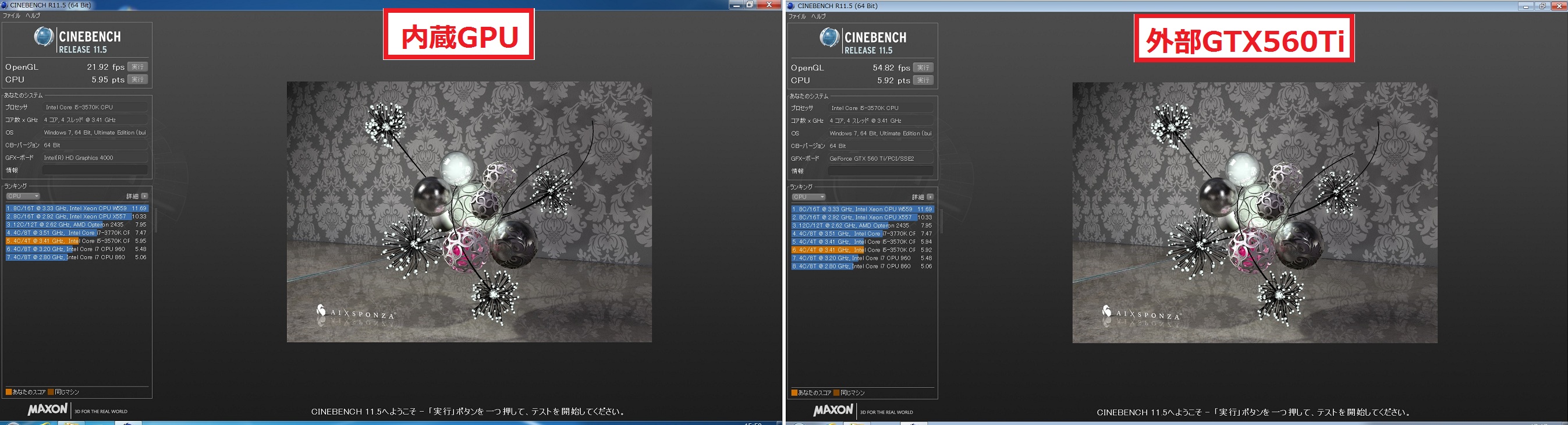Click the 5.95 pts CPU score
This screenshot has width=1568, height=425.
click(x=108, y=80)
